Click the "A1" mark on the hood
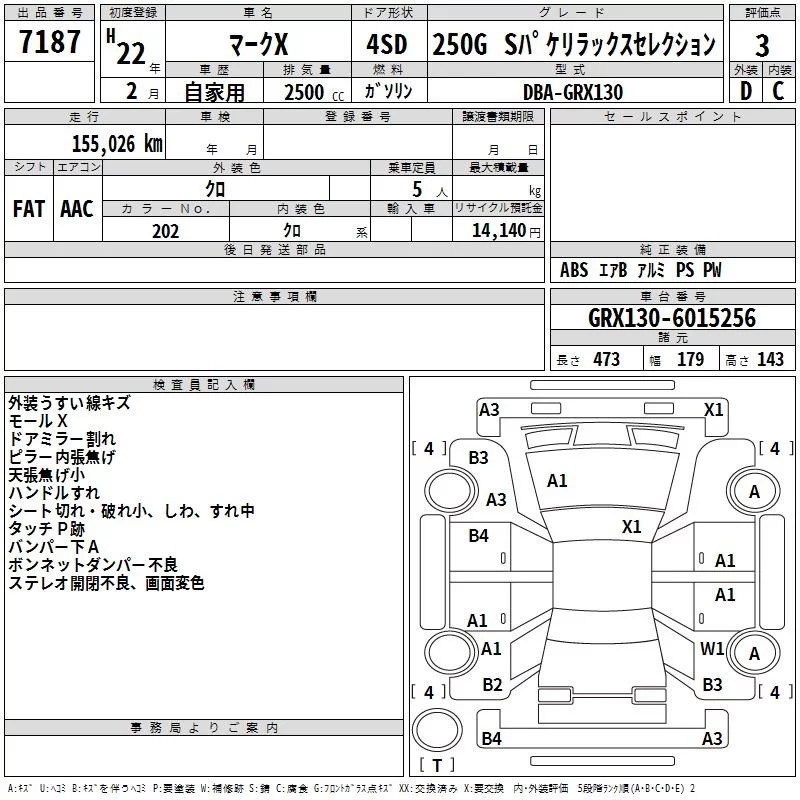Screen dimensions: 800x800 click(557, 481)
